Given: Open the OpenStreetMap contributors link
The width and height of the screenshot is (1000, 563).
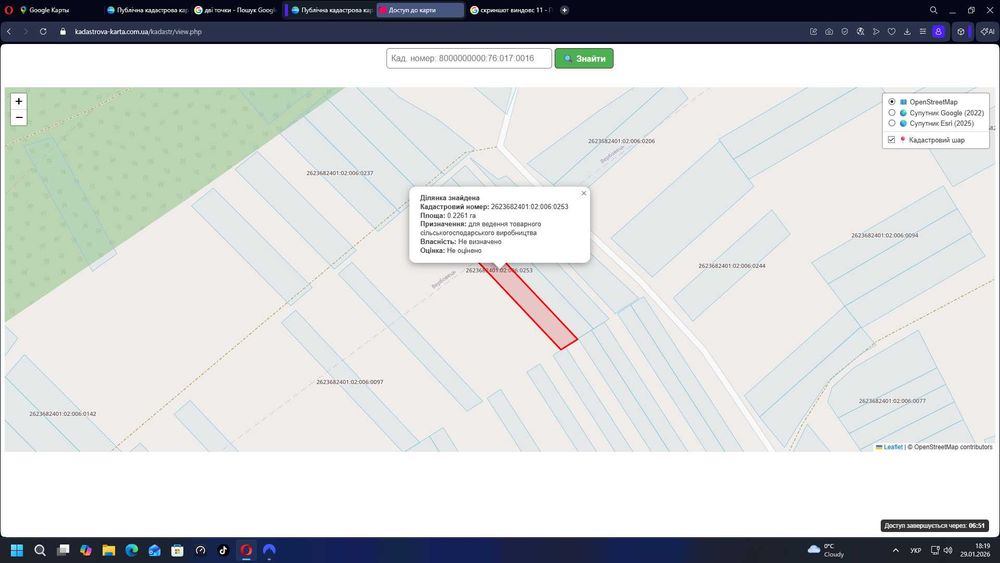Looking at the screenshot, I should pyautogui.click(x=953, y=447).
